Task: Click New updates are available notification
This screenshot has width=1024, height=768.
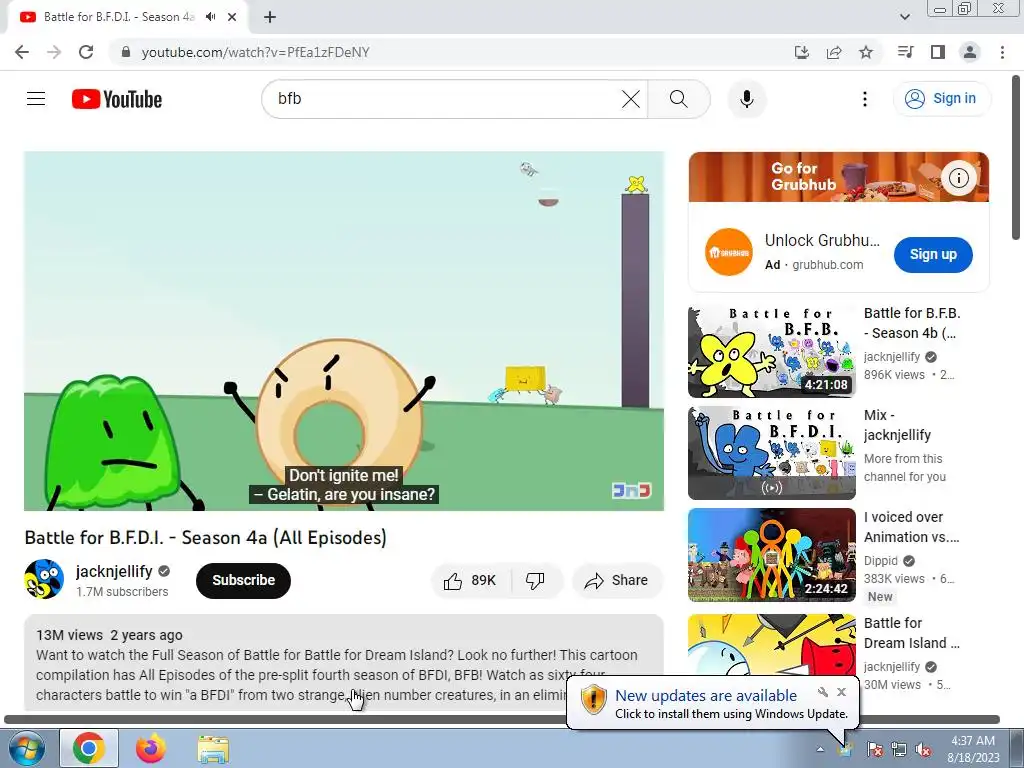Action: [x=706, y=696]
